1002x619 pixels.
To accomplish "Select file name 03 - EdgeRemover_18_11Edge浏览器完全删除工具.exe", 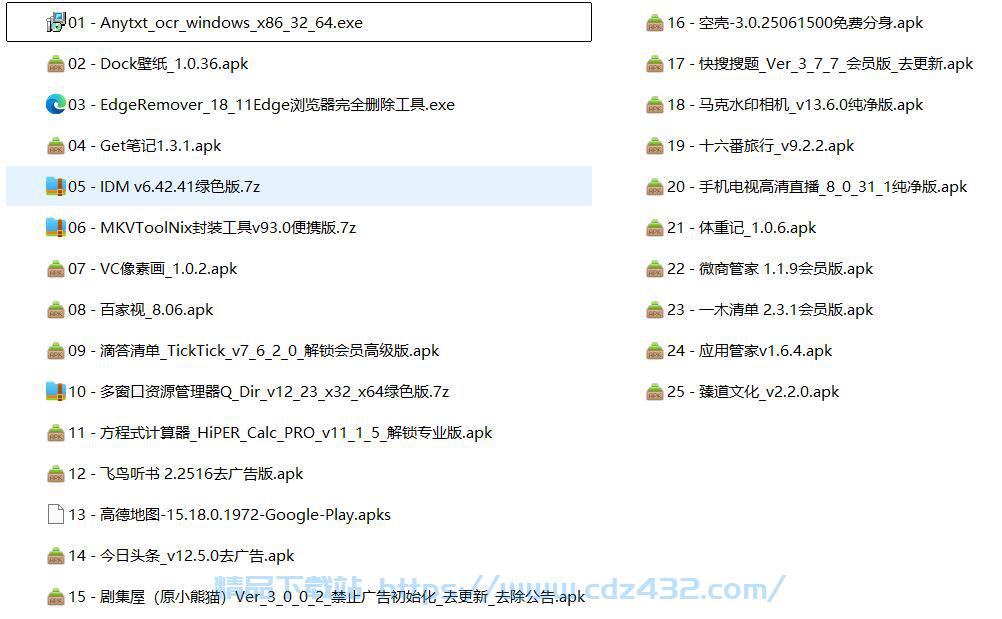I will point(261,105).
